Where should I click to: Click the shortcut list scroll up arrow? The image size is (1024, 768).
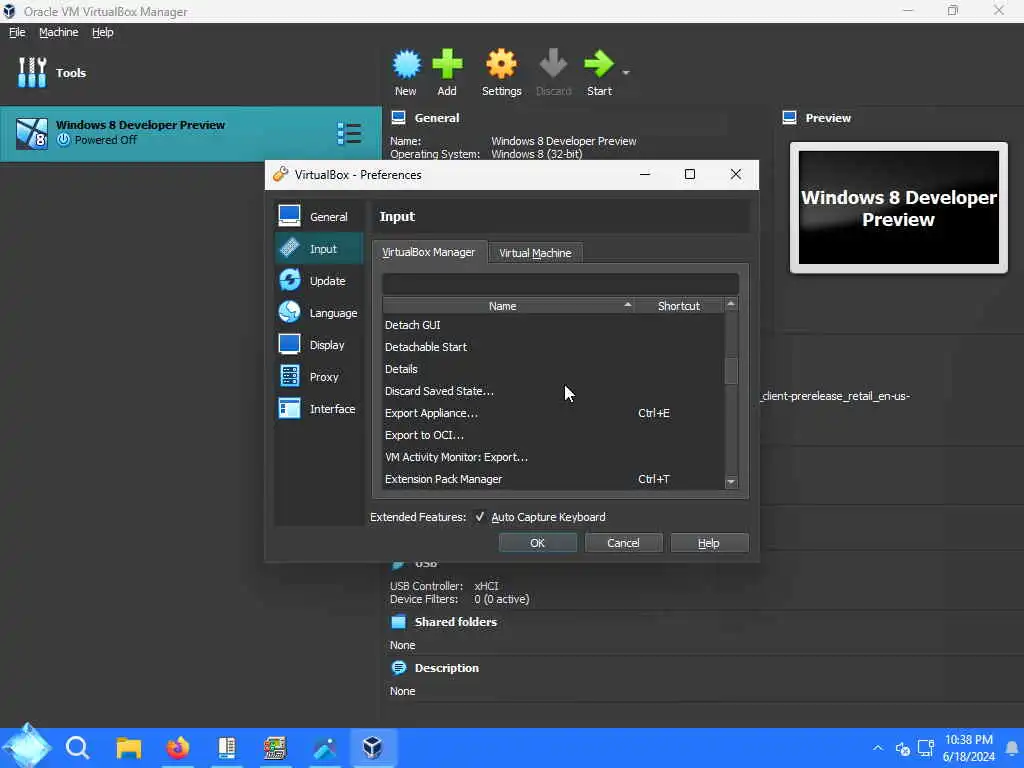click(x=731, y=304)
